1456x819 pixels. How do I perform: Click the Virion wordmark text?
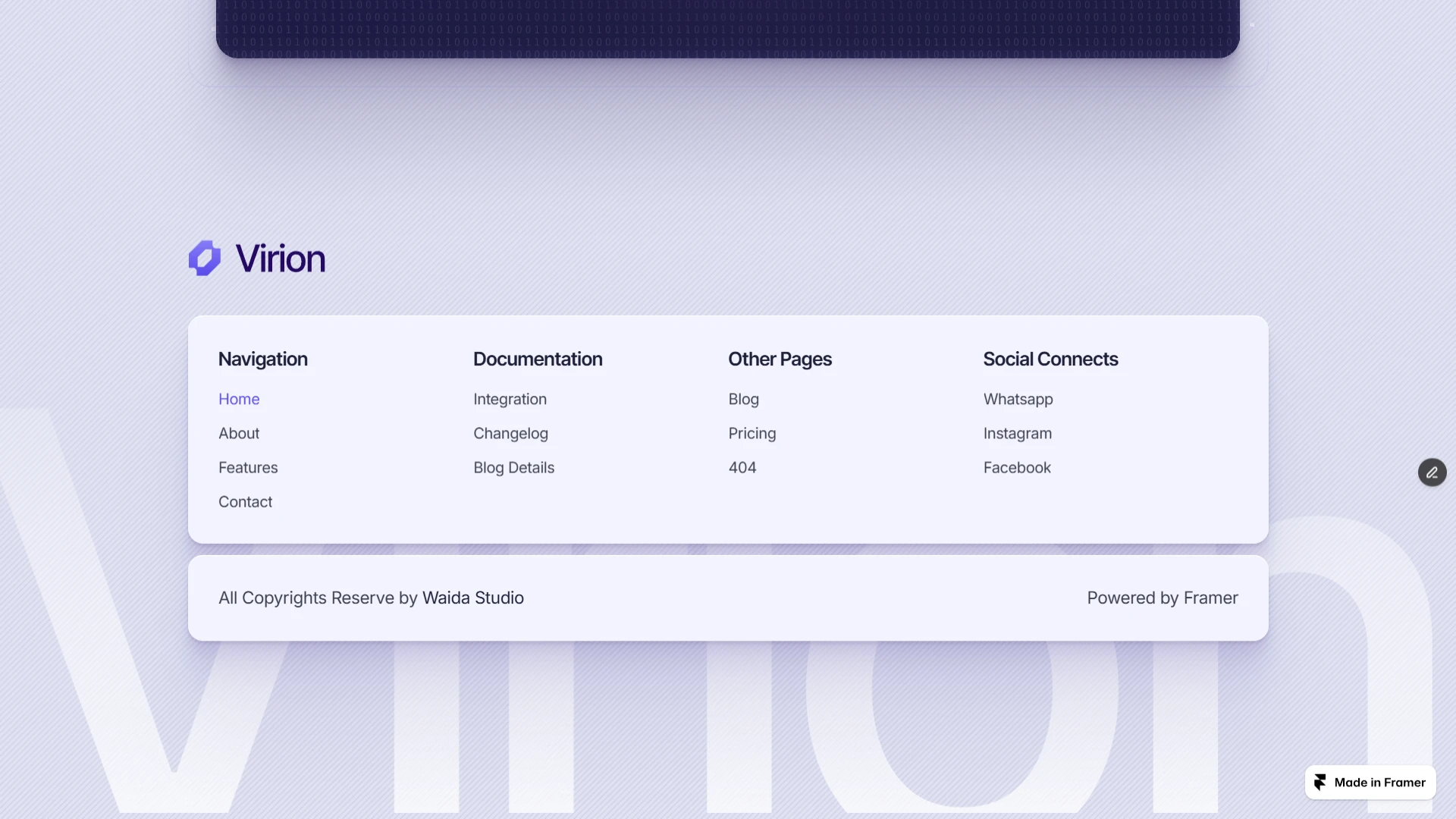280,259
